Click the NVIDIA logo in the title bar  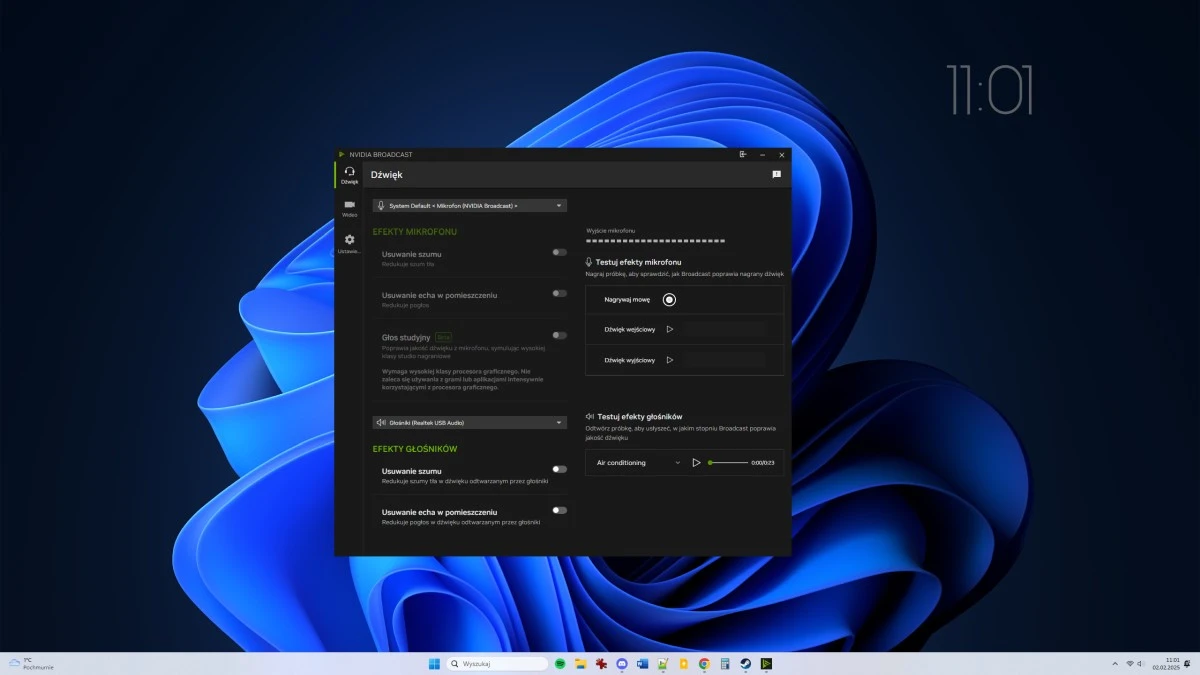pyautogui.click(x=342, y=155)
